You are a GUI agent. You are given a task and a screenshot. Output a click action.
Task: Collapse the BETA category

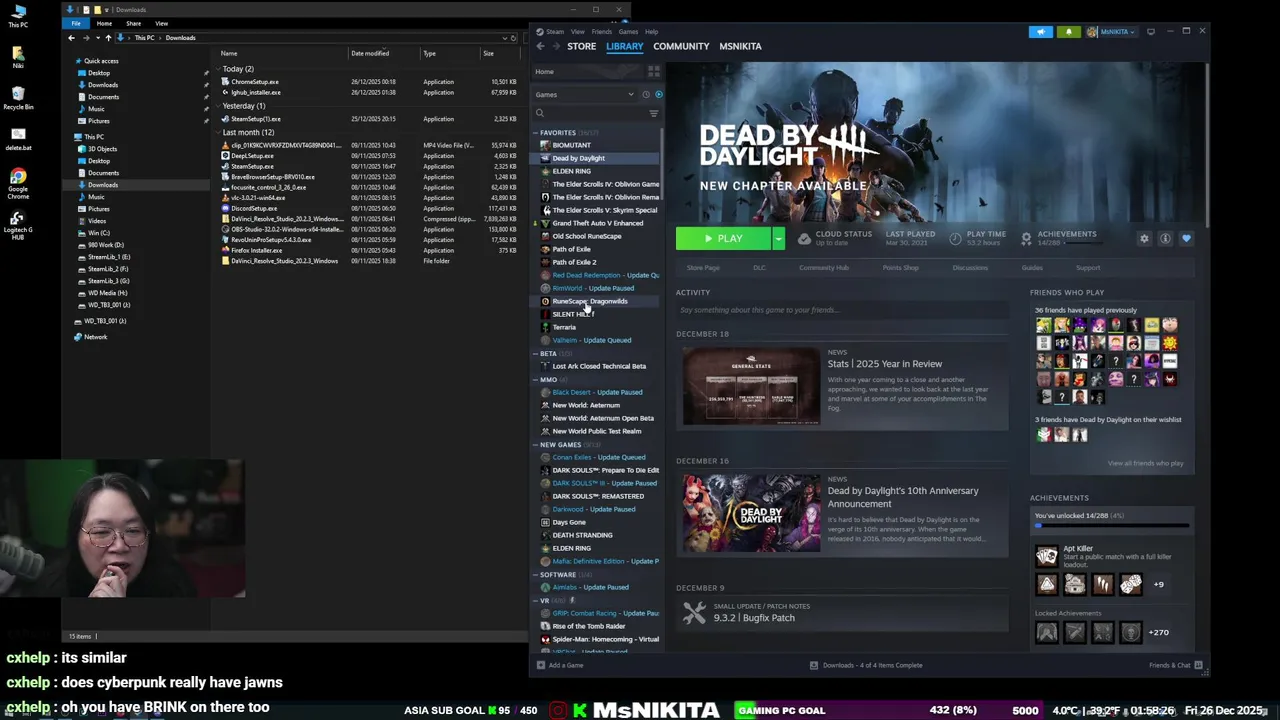coord(536,354)
